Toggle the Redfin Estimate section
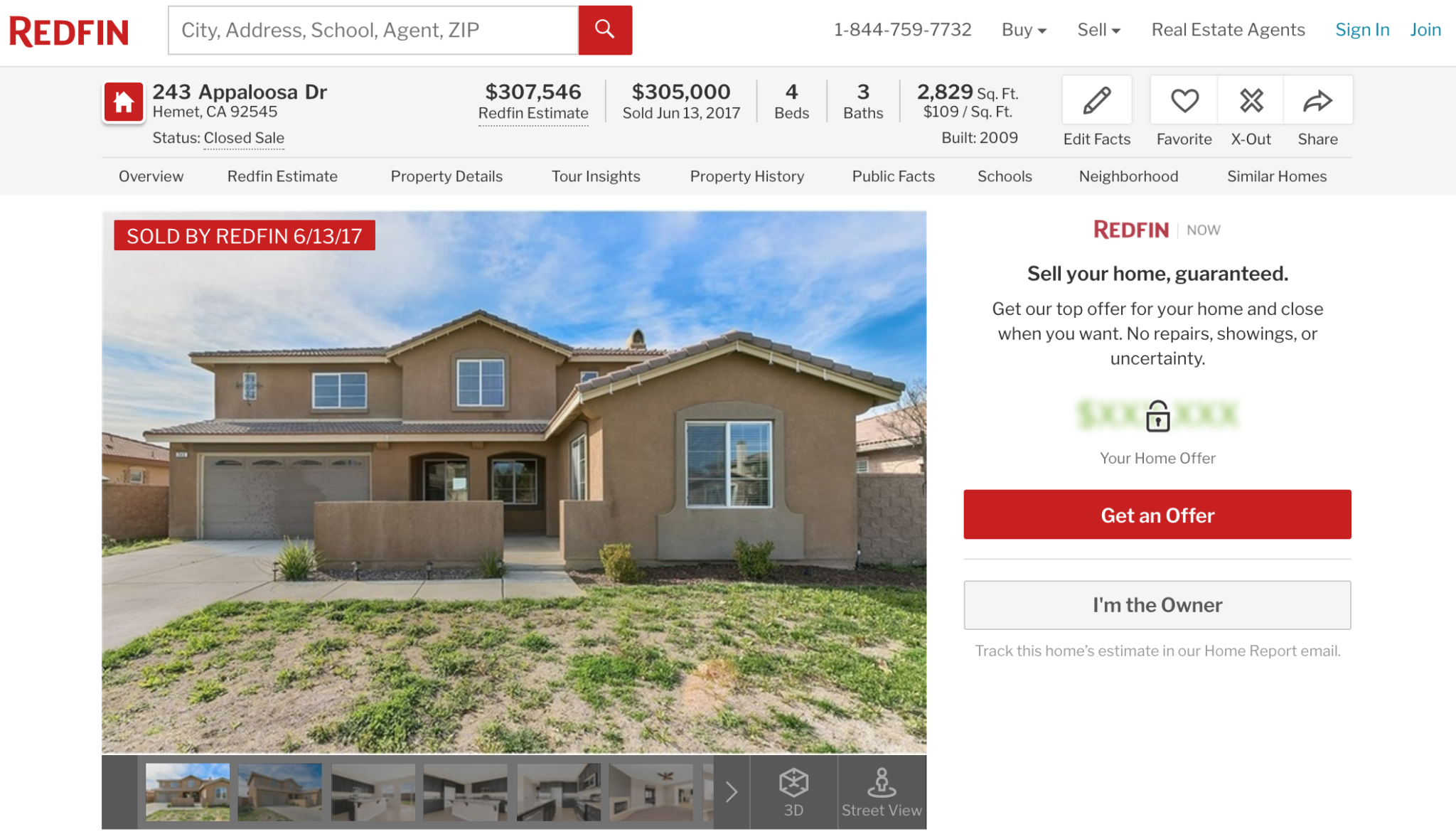The height and width of the screenshot is (839, 1456). [283, 177]
